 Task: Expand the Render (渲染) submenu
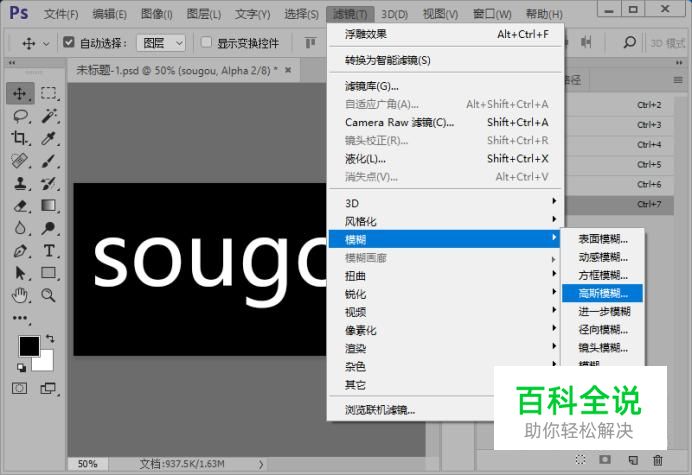(445, 348)
